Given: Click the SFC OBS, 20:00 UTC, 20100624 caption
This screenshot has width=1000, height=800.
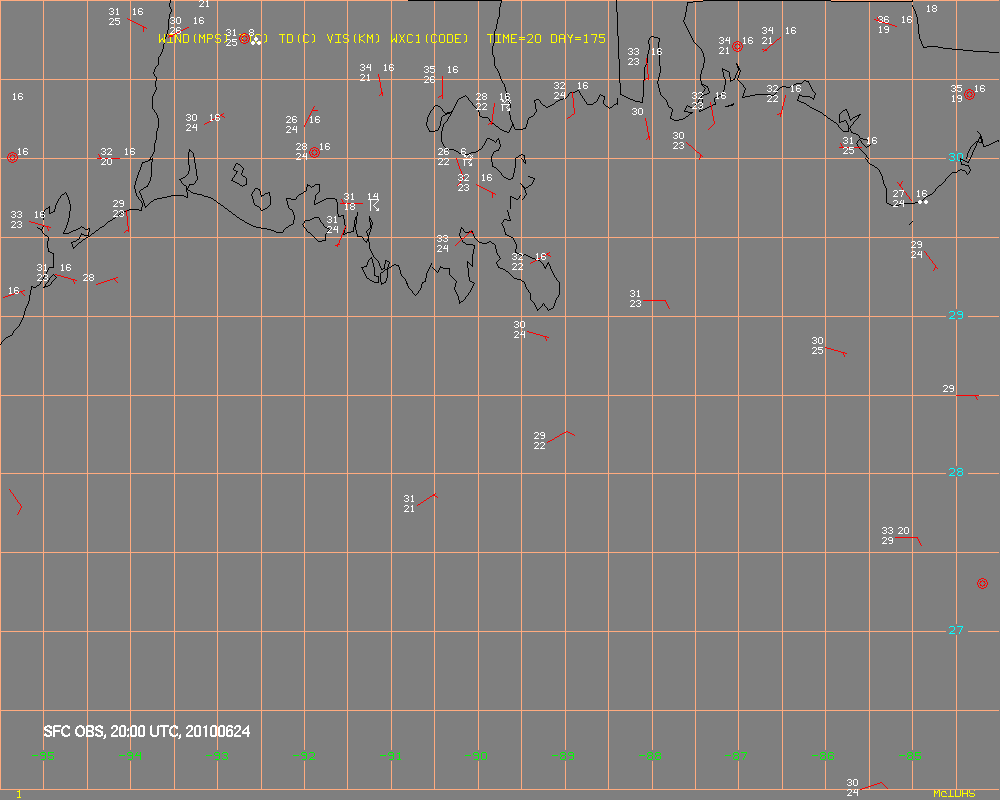Looking at the screenshot, I should [x=147, y=731].
